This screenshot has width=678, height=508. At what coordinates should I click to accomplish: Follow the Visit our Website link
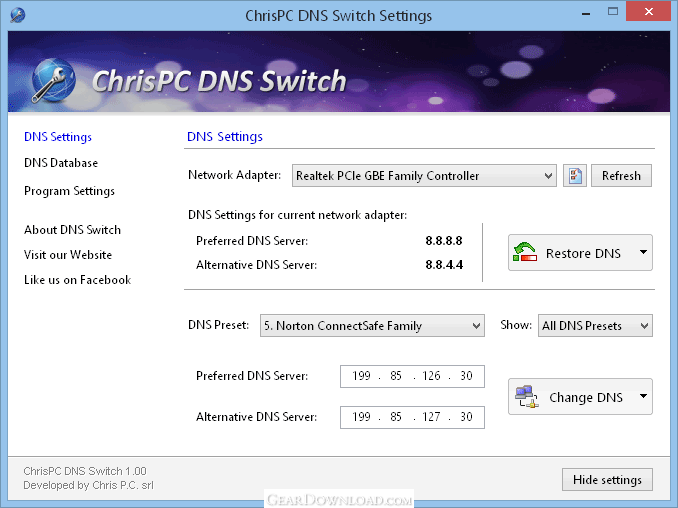pyautogui.click(x=68, y=255)
